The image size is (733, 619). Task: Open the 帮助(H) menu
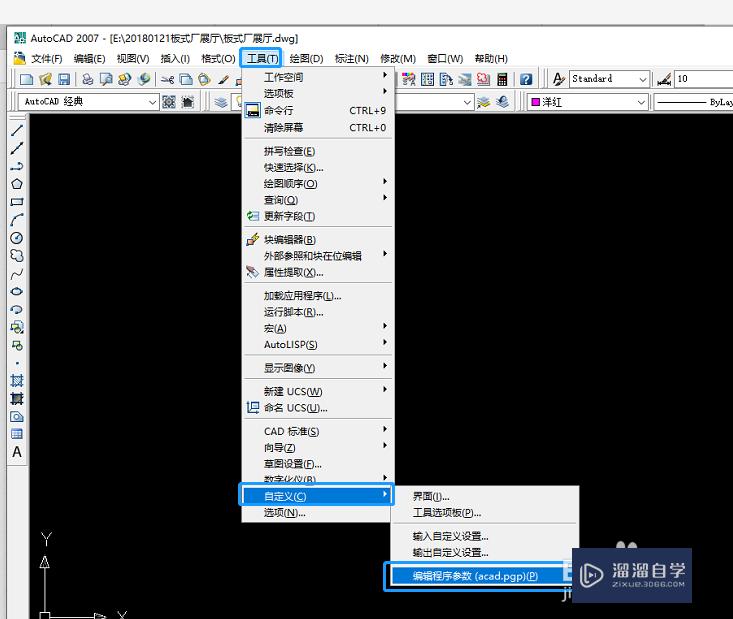pyautogui.click(x=491, y=58)
